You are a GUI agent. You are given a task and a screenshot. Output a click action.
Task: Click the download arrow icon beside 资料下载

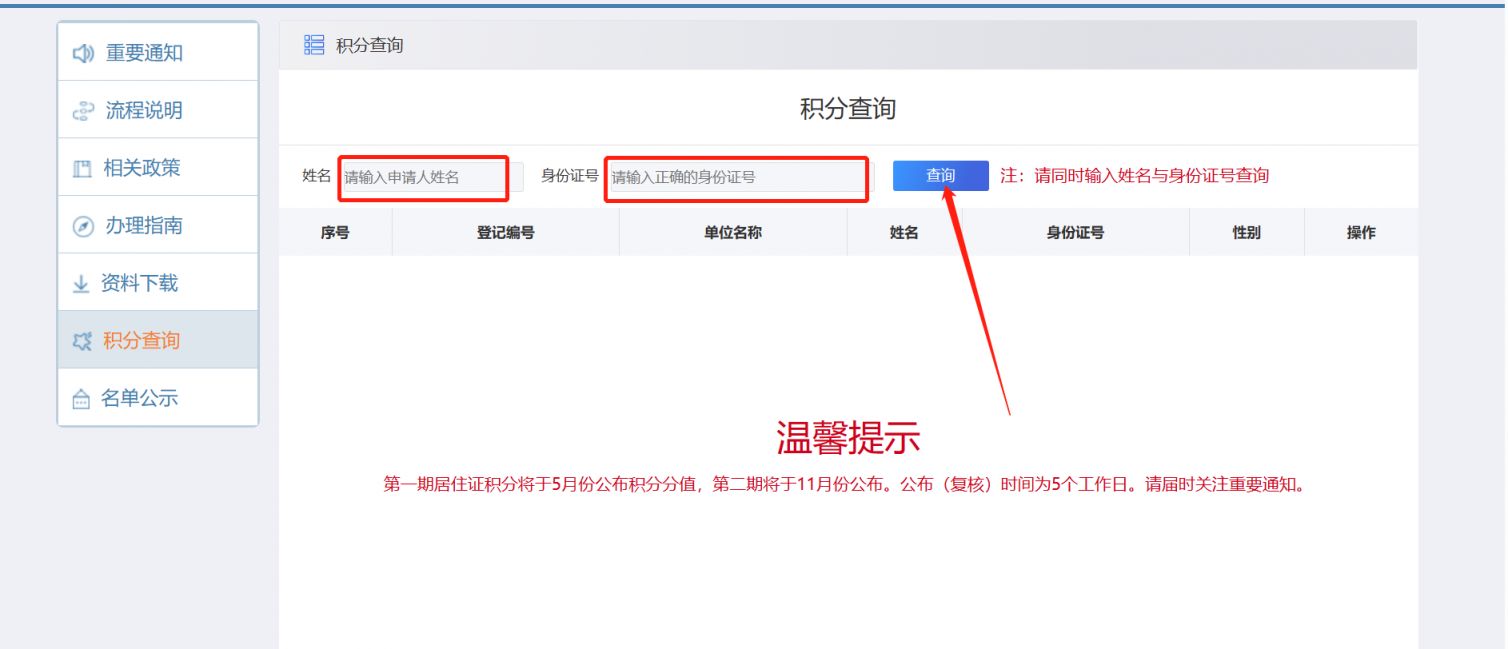pos(81,284)
